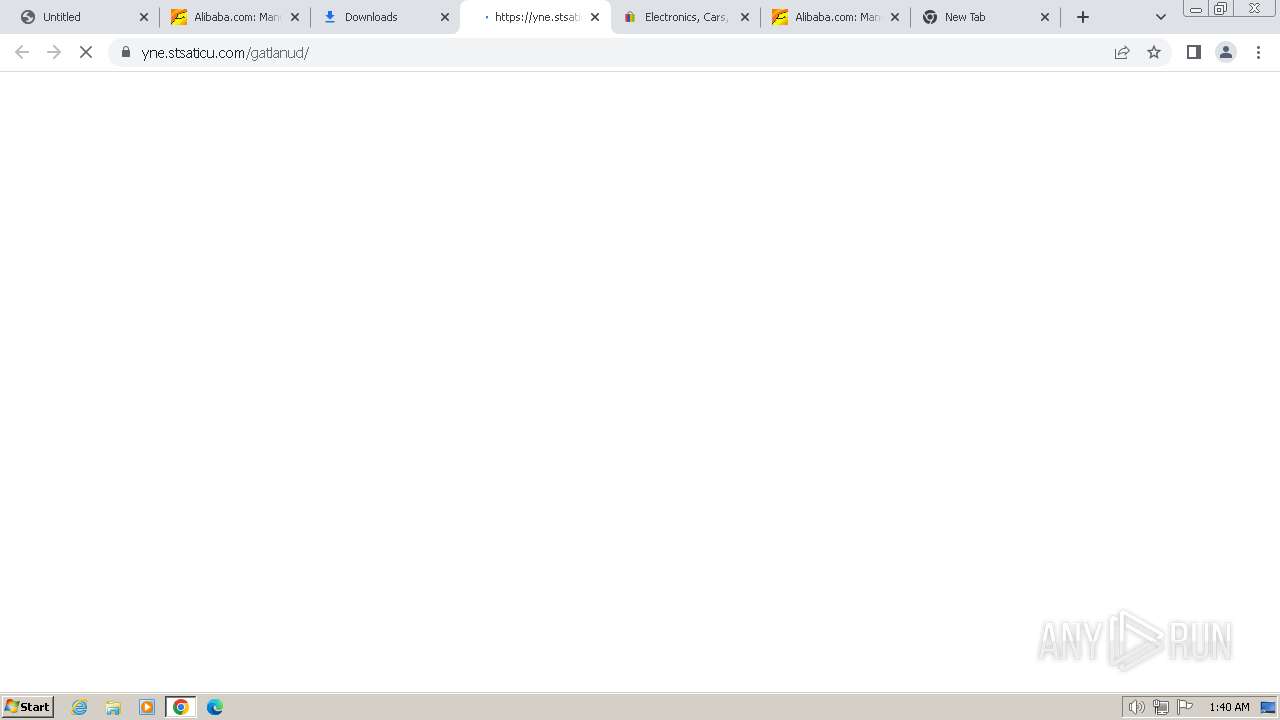Stop loading the page

tap(86, 52)
